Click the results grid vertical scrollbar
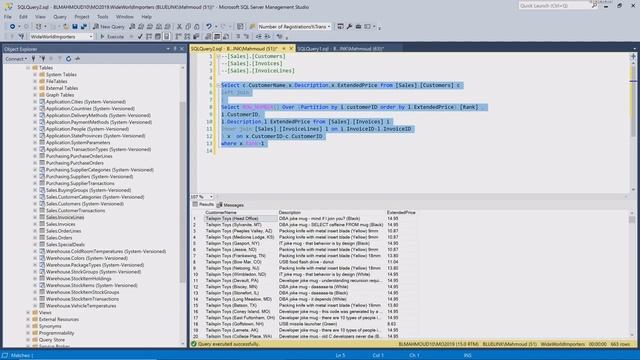This screenshot has width=640, height=360. (632, 273)
